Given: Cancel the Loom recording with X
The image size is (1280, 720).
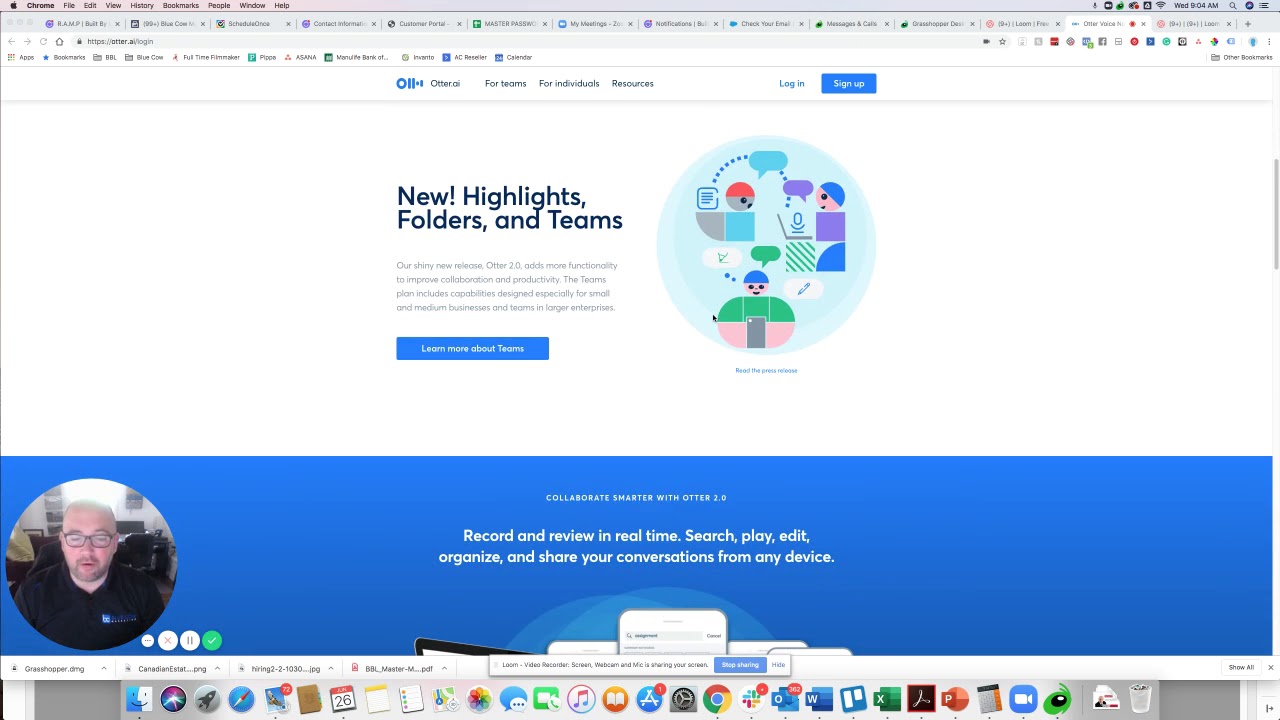Looking at the screenshot, I should pyautogui.click(x=167, y=640).
